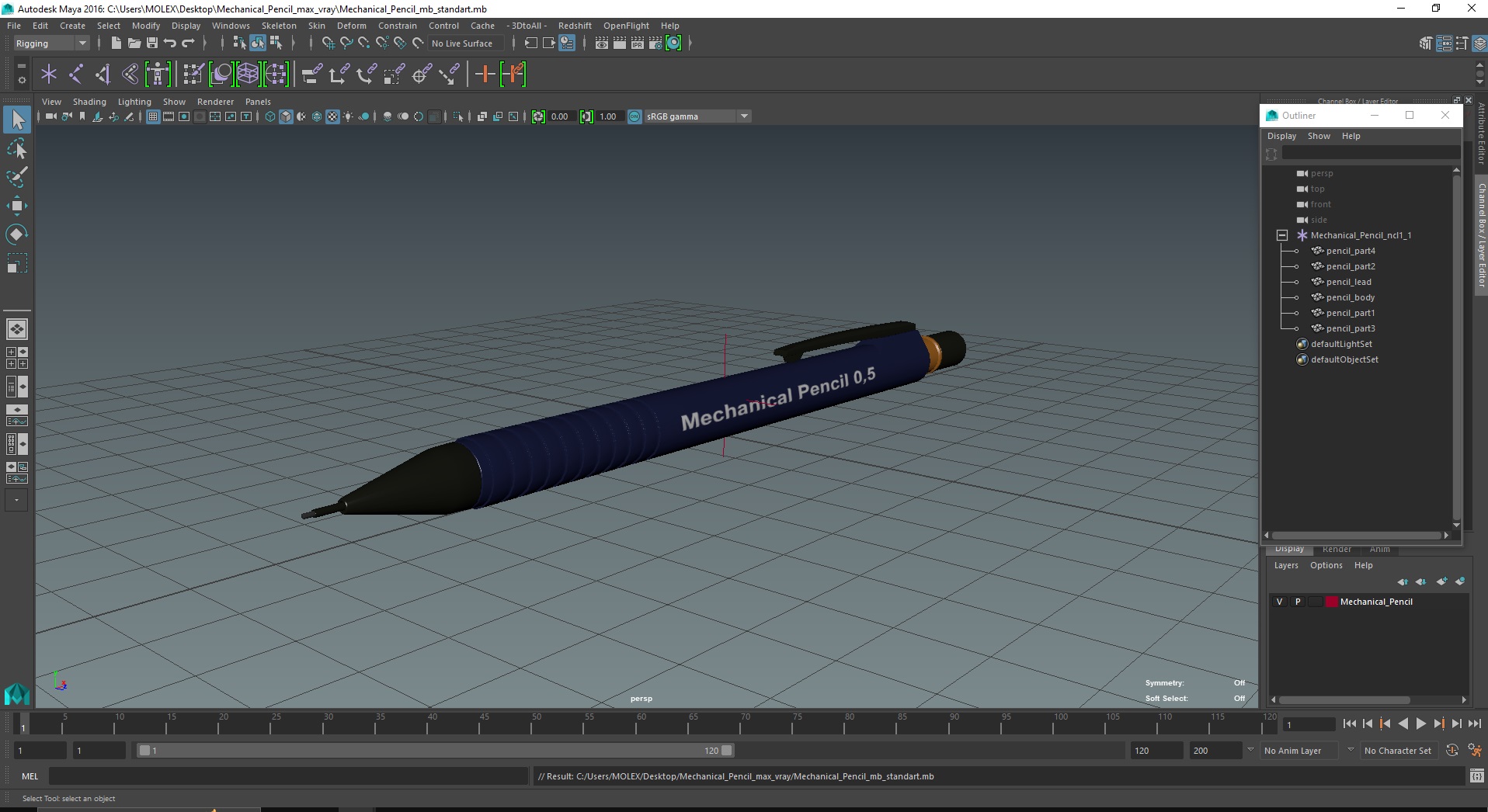Toggle viewport grid display

(x=153, y=116)
